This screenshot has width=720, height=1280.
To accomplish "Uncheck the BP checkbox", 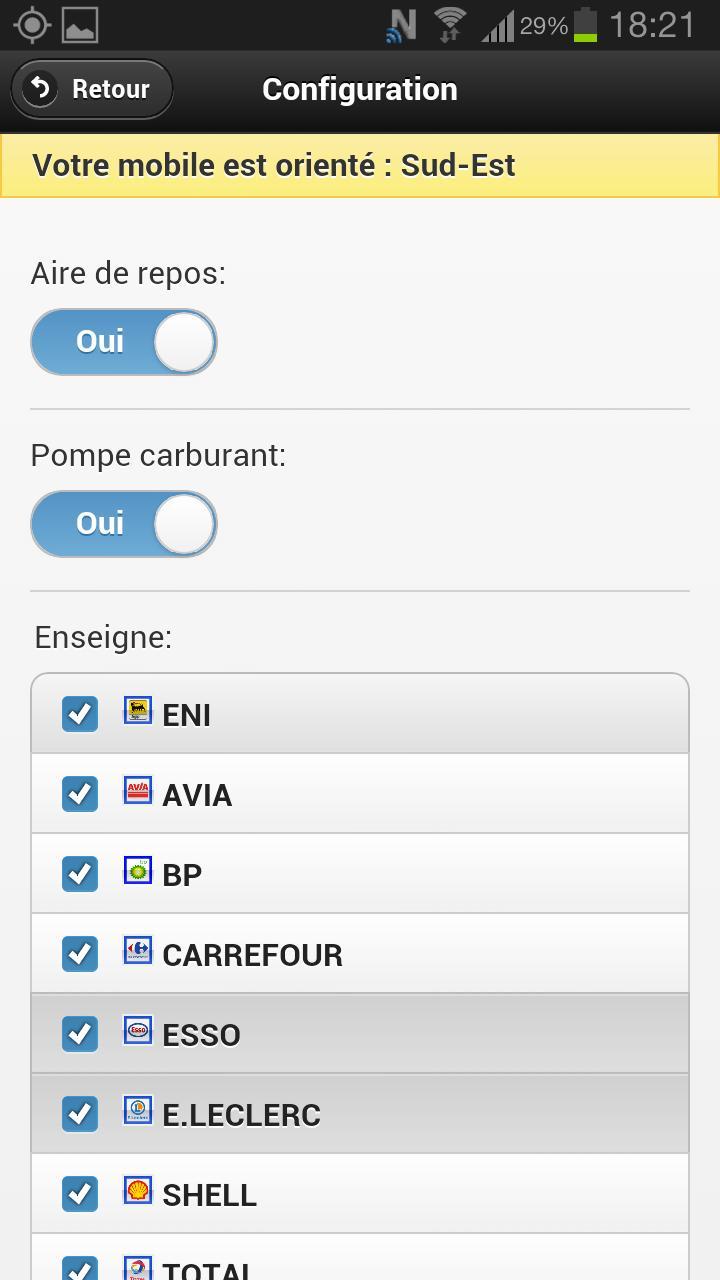I will click(80, 874).
